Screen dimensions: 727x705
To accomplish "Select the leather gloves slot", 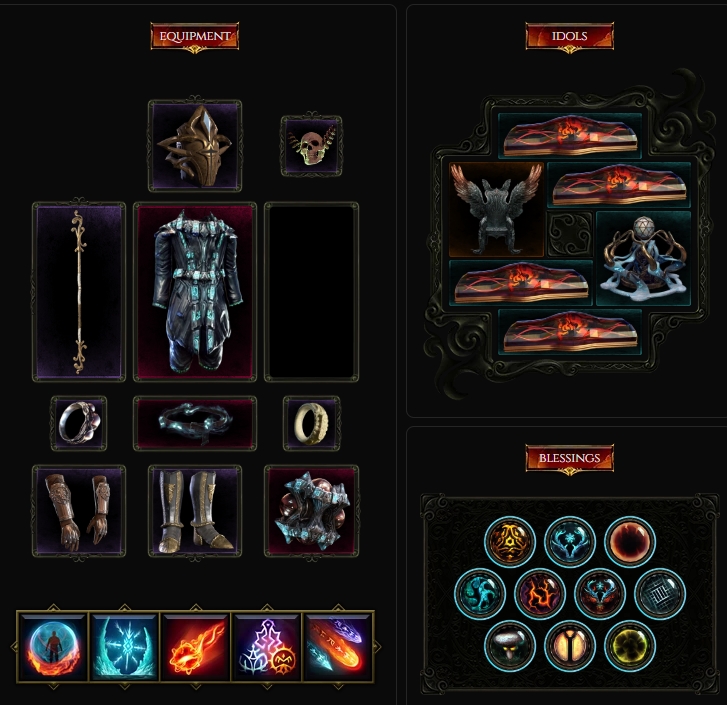I will (79, 511).
